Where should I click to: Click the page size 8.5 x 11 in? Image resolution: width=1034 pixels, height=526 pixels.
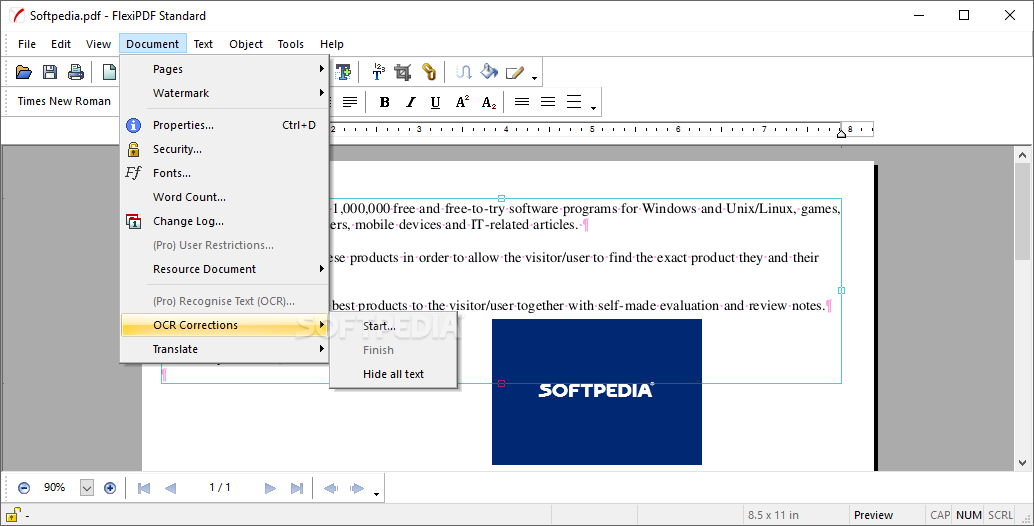[x=773, y=515]
